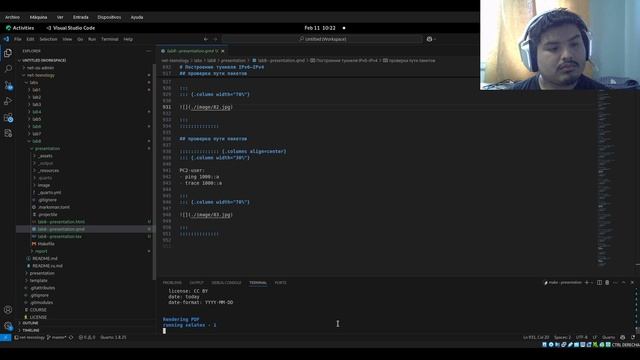Open the File menu
This screenshot has width=640, height=360.
[x=18, y=39]
